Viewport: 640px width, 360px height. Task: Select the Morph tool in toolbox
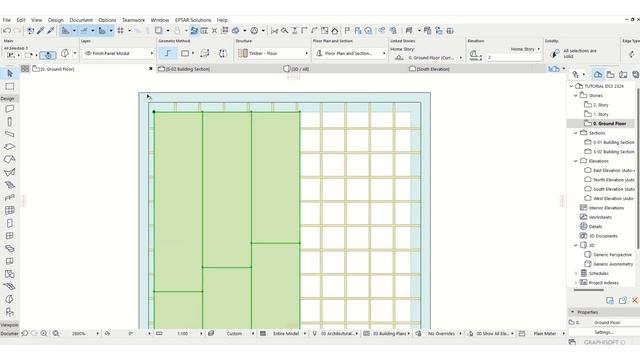(x=10, y=299)
